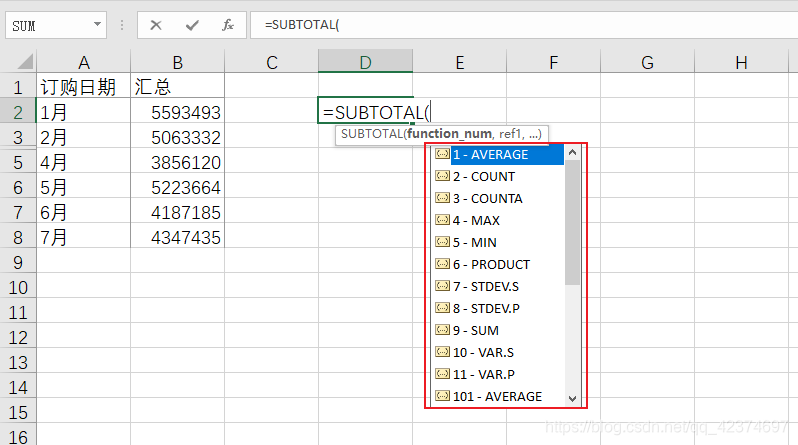Click cell containing 汇总

tap(178, 86)
